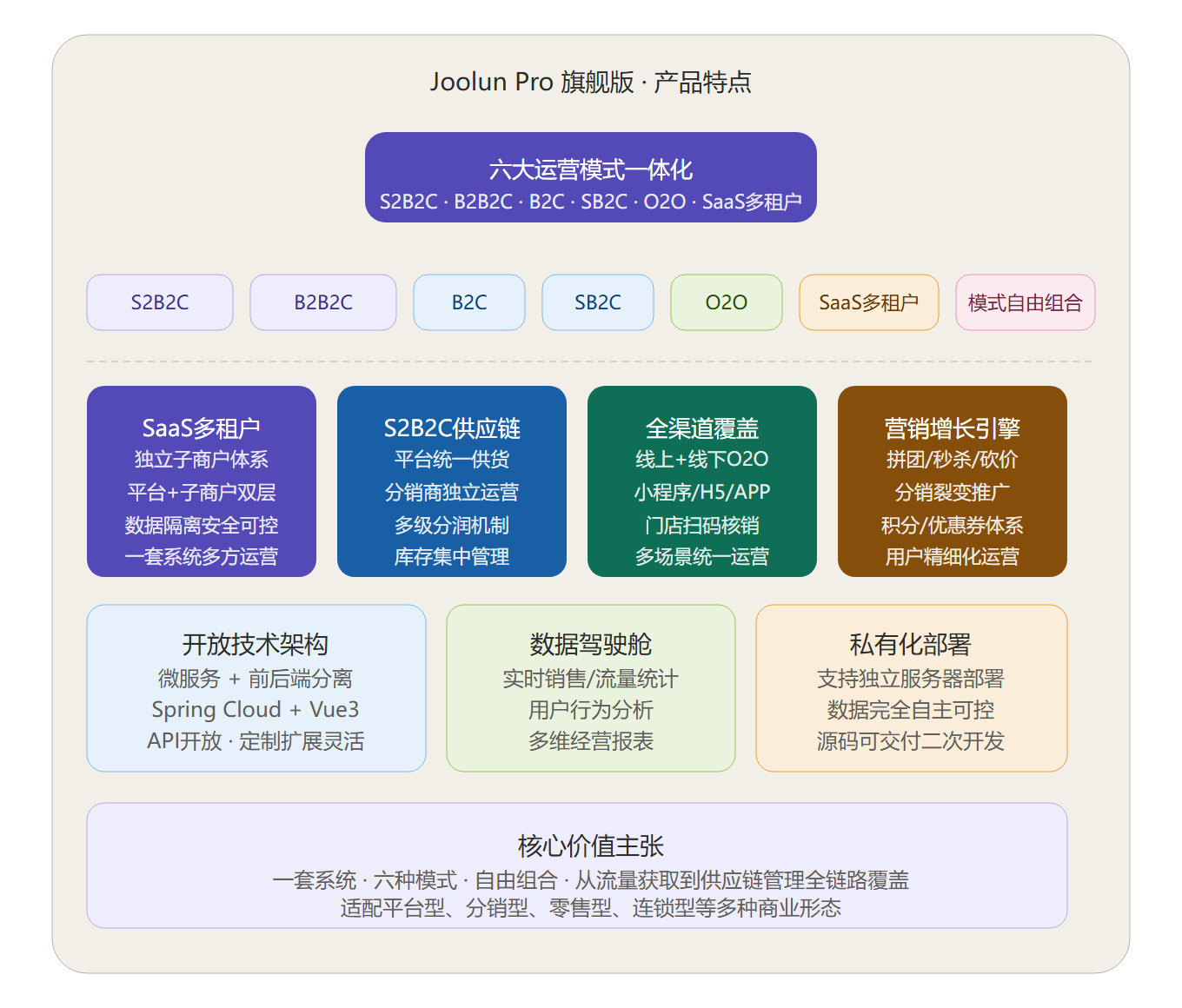This screenshot has width=1182, height=1008.
Task: Click 门店扫码核销 line
Action: [702, 526]
